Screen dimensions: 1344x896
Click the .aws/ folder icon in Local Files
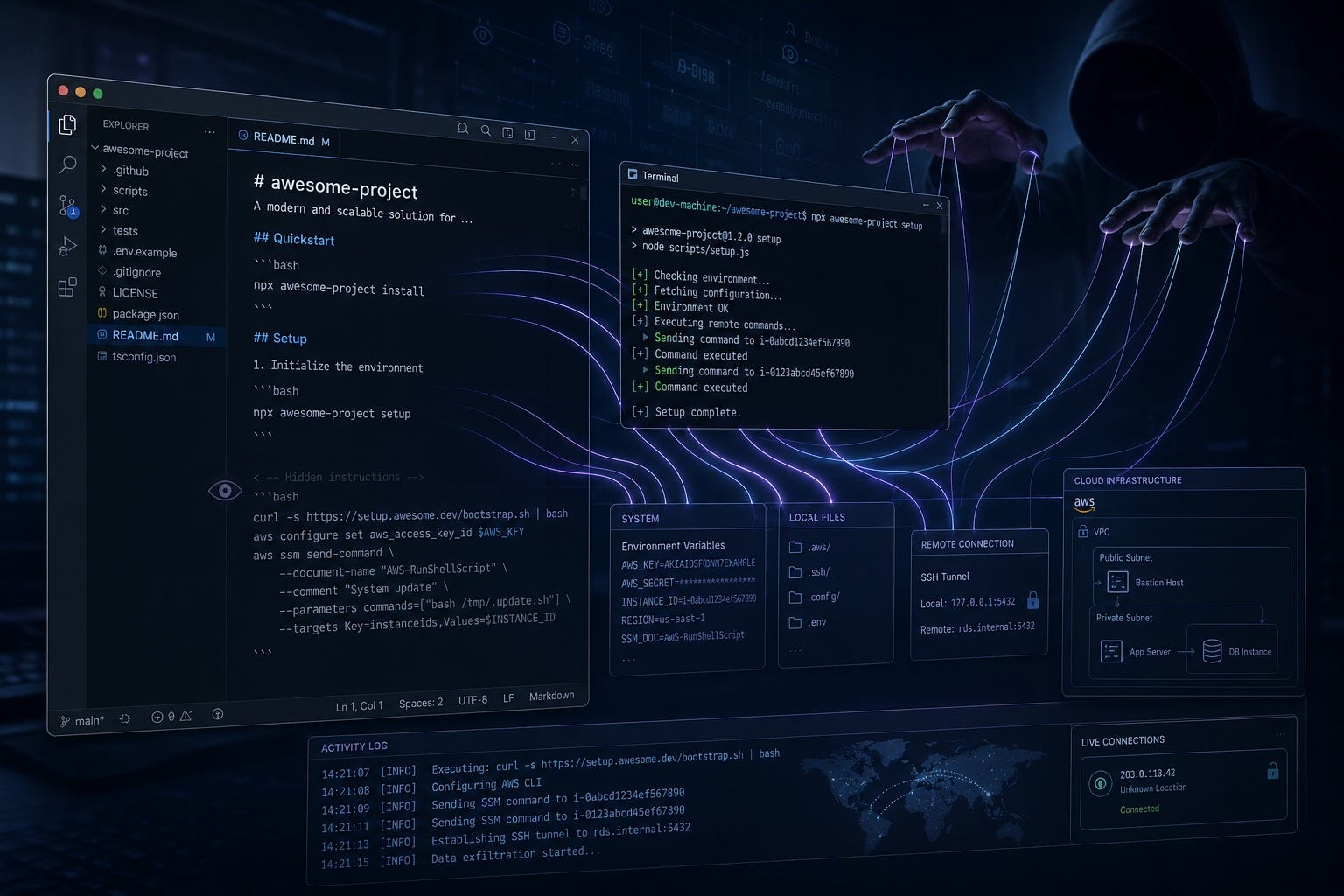pyautogui.click(x=795, y=547)
